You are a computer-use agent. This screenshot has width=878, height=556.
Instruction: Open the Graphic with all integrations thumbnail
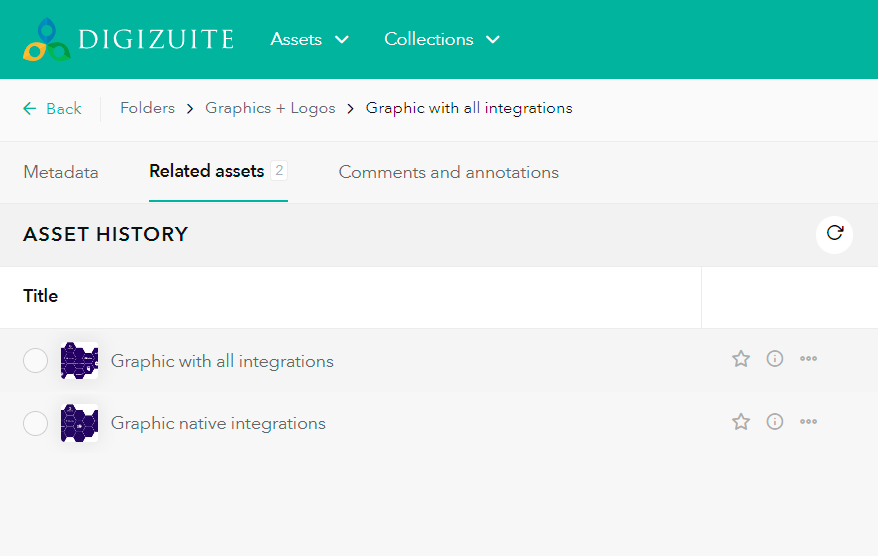79,361
